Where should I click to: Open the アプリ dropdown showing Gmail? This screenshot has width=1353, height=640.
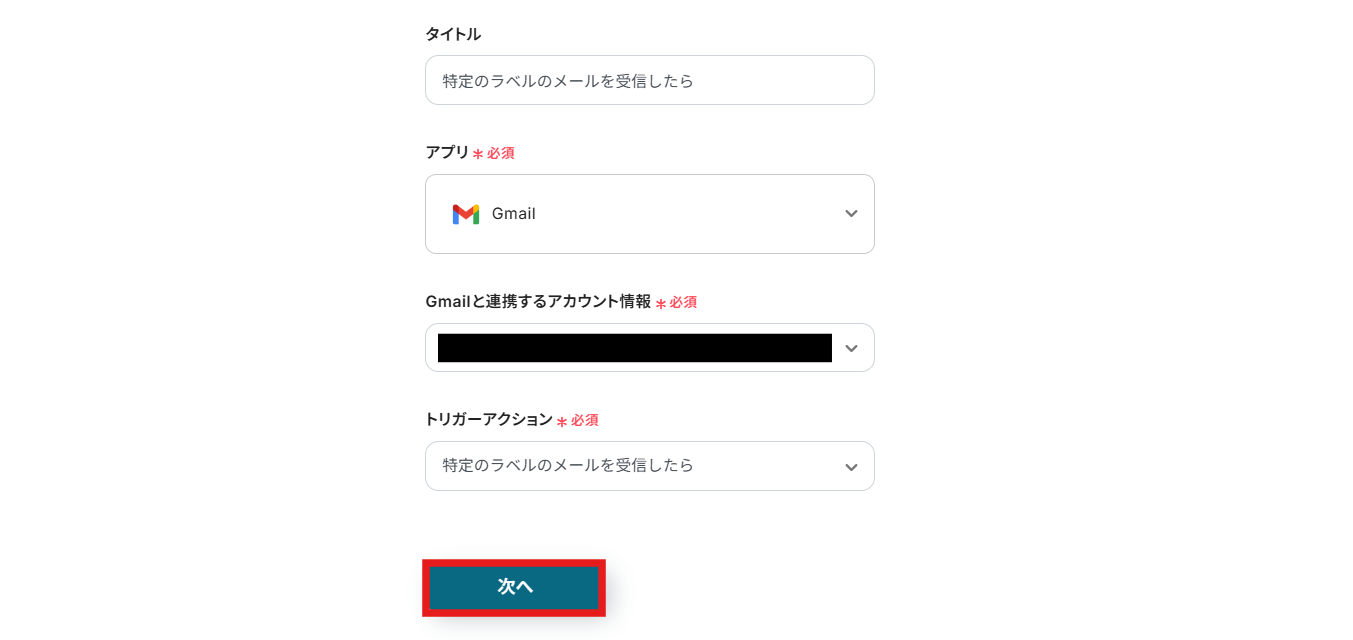pos(650,214)
